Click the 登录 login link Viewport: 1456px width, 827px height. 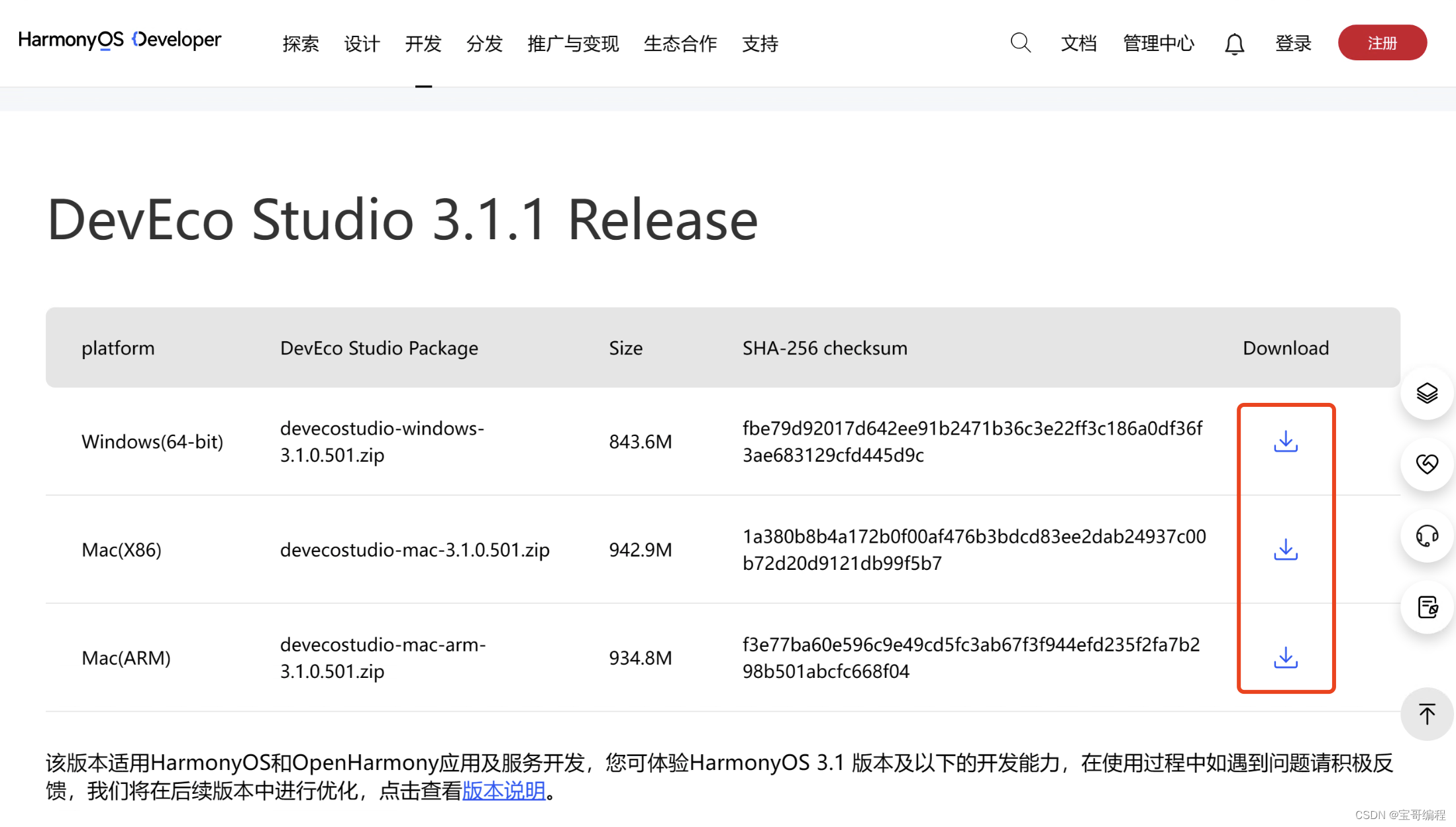click(x=1293, y=43)
